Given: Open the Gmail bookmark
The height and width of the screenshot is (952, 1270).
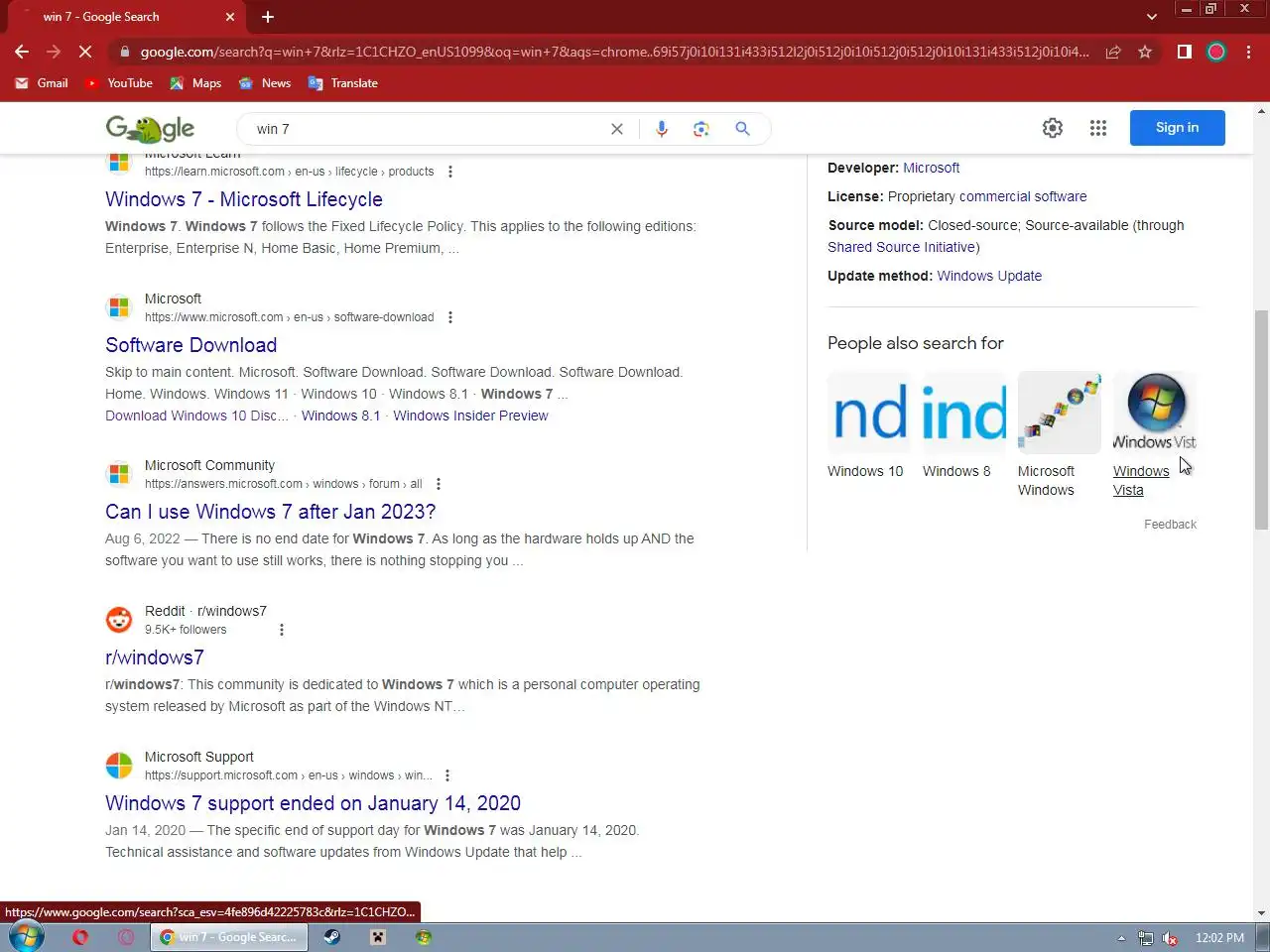Looking at the screenshot, I should (42, 83).
